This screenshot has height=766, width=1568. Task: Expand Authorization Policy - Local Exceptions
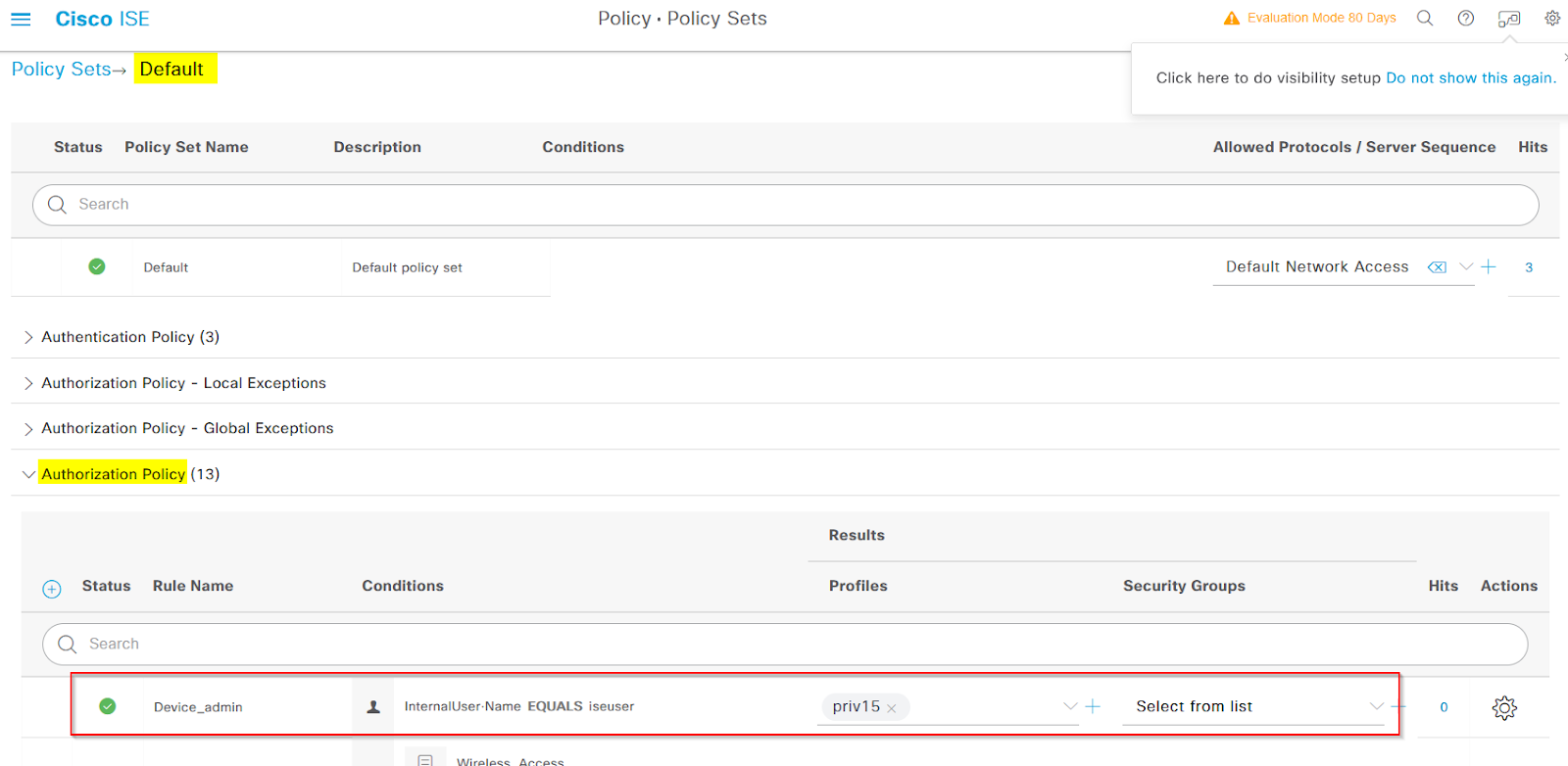click(x=27, y=383)
